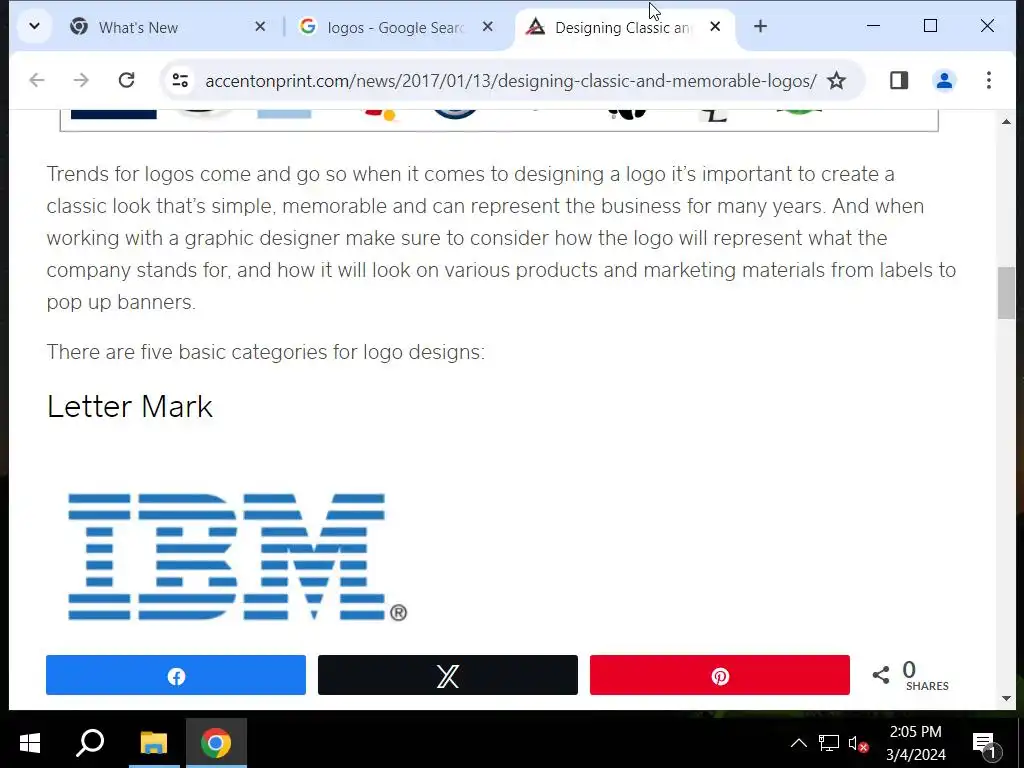Close the logos Google Search tab
This screenshot has height=768, width=1024.
point(487,27)
